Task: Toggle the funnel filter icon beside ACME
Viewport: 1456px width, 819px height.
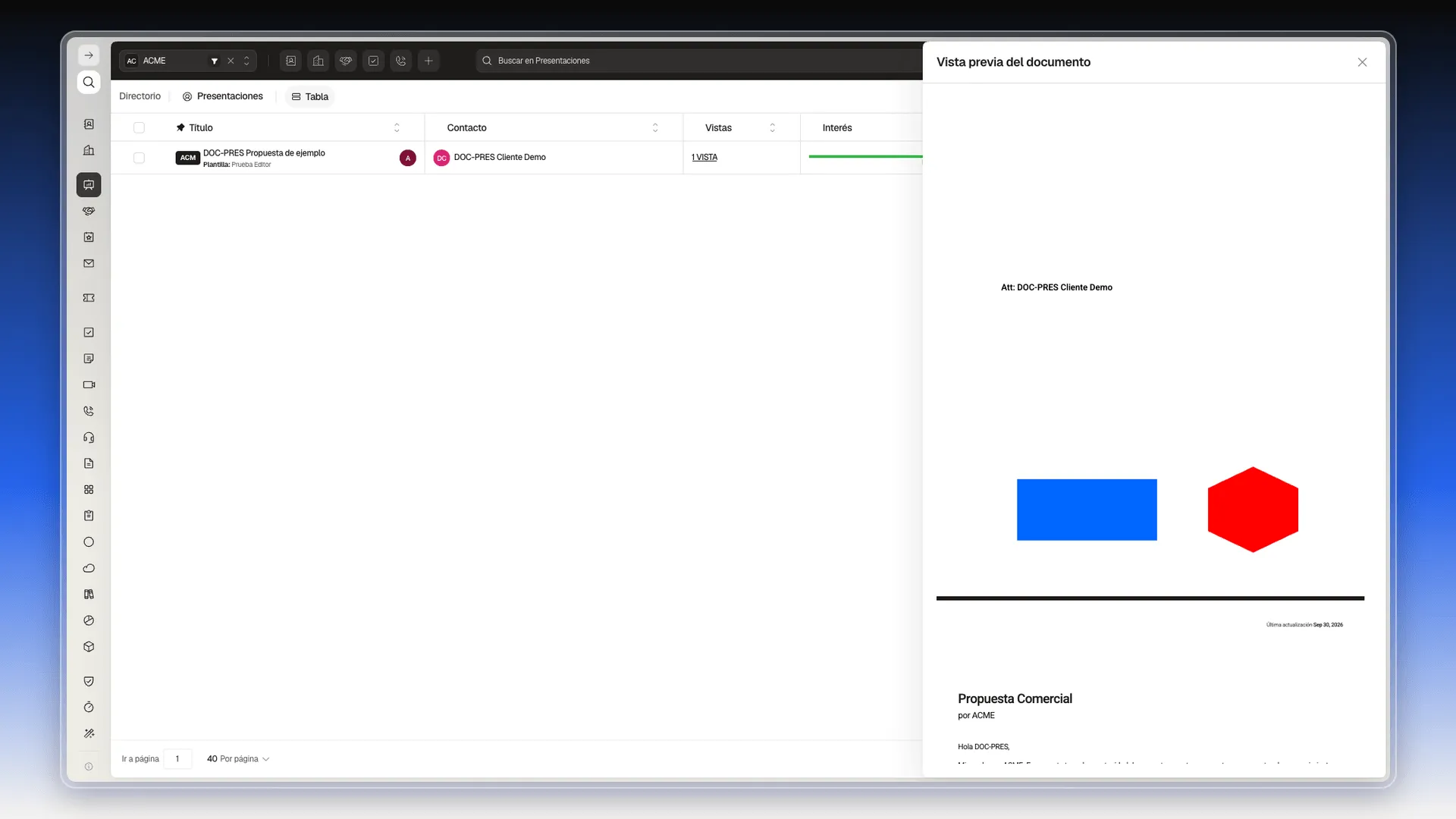Action: point(215,61)
